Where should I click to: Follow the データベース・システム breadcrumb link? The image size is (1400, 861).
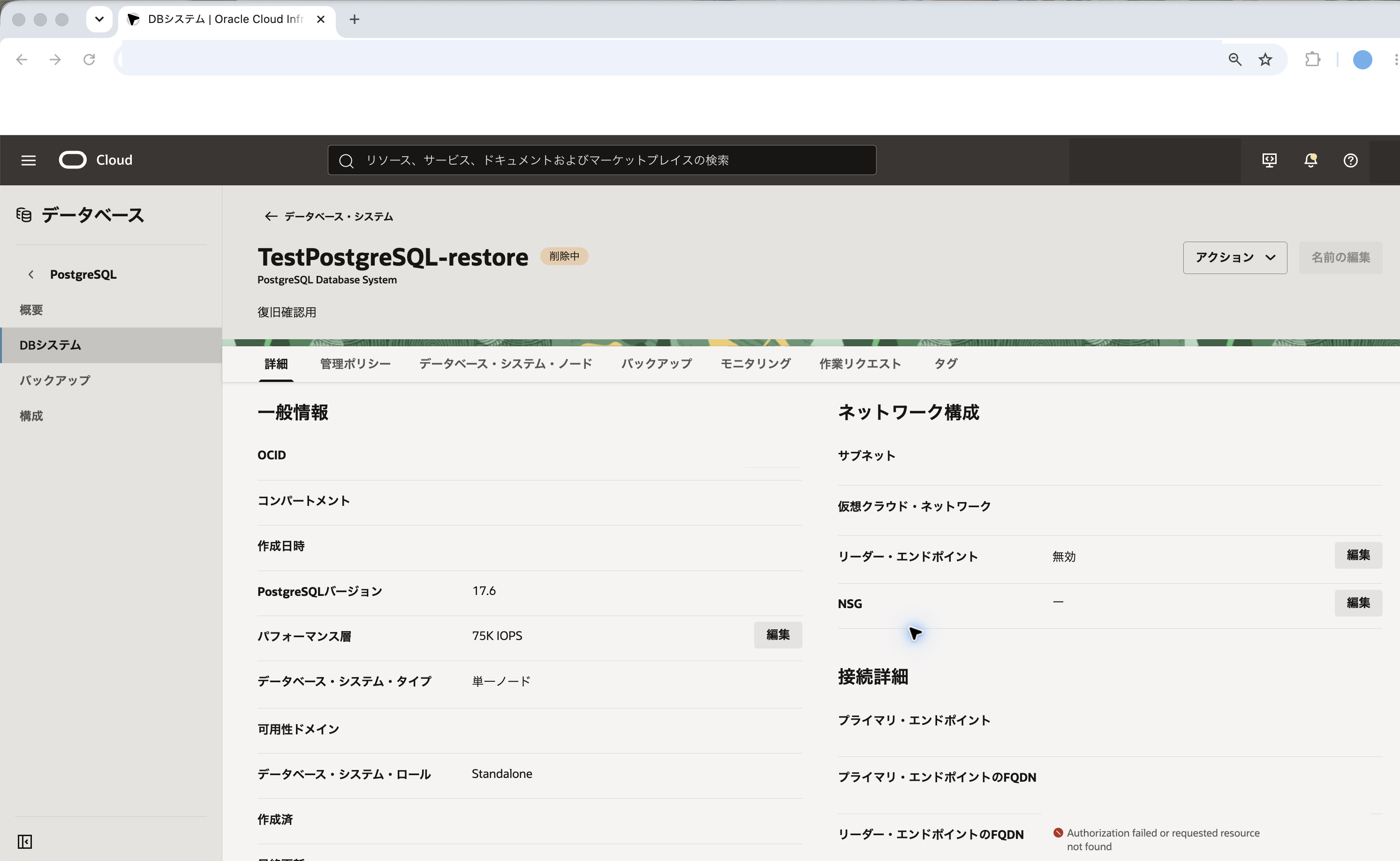[339, 216]
